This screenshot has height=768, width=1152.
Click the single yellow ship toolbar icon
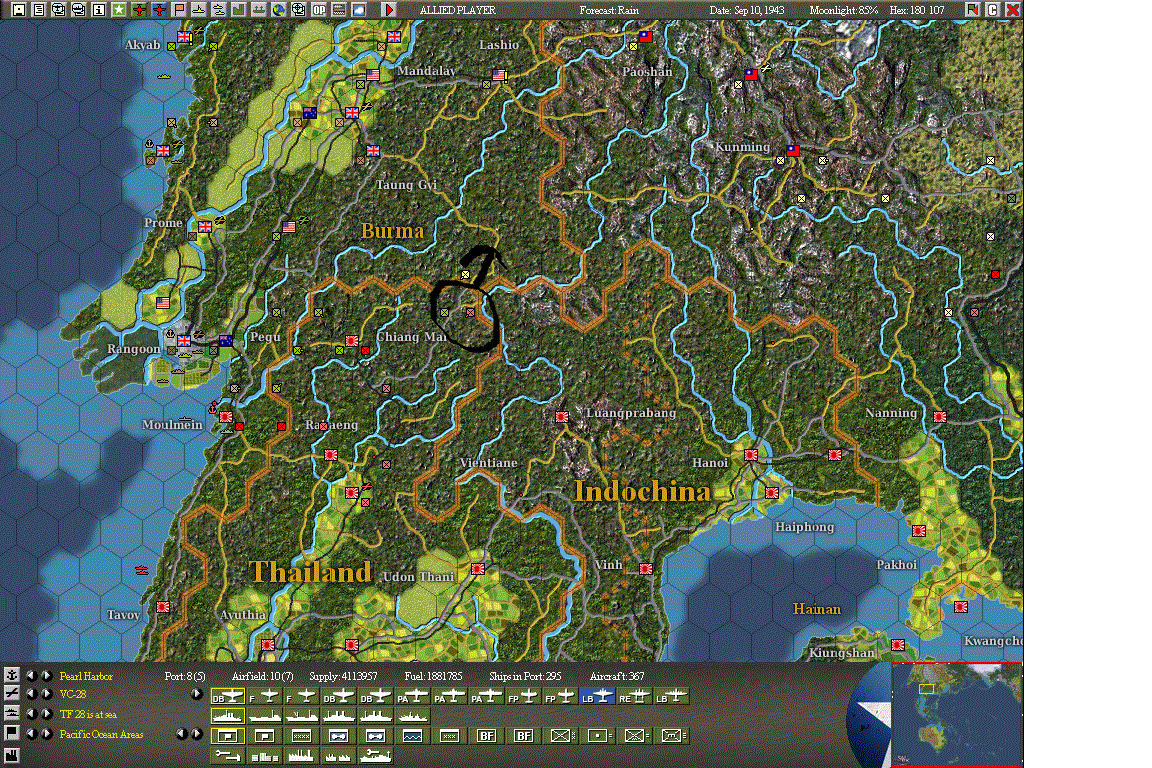(x=198, y=10)
